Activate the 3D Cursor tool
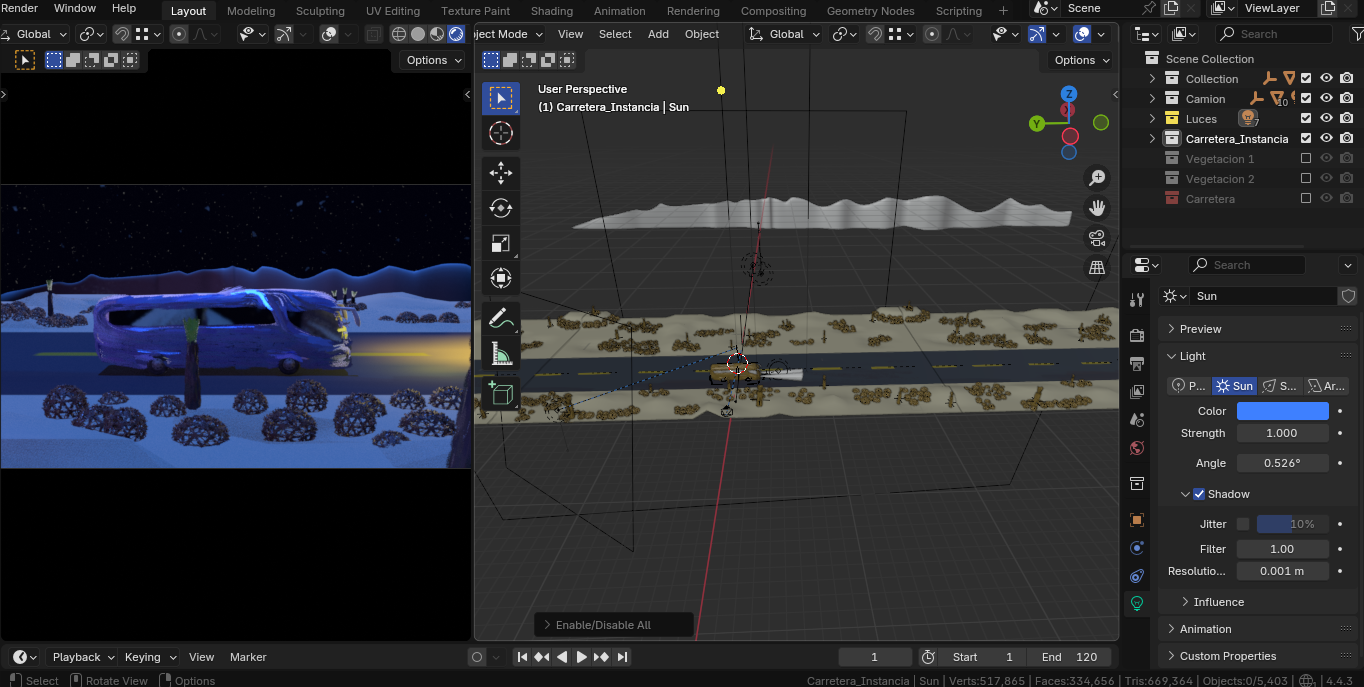Screen dimensions: 1364x687 point(500,133)
